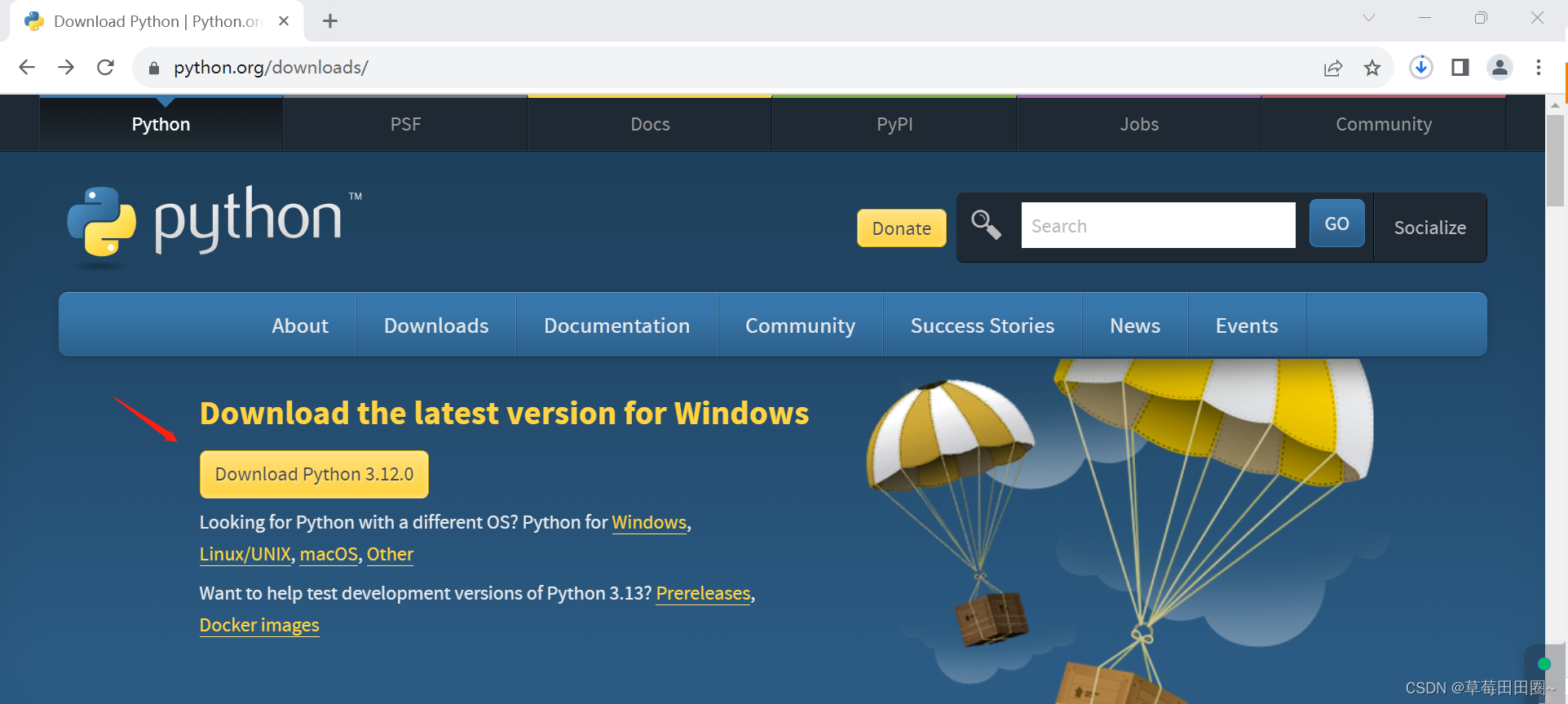The image size is (1568, 704).
Task: Close the Download Python tab
Action: click(284, 21)
